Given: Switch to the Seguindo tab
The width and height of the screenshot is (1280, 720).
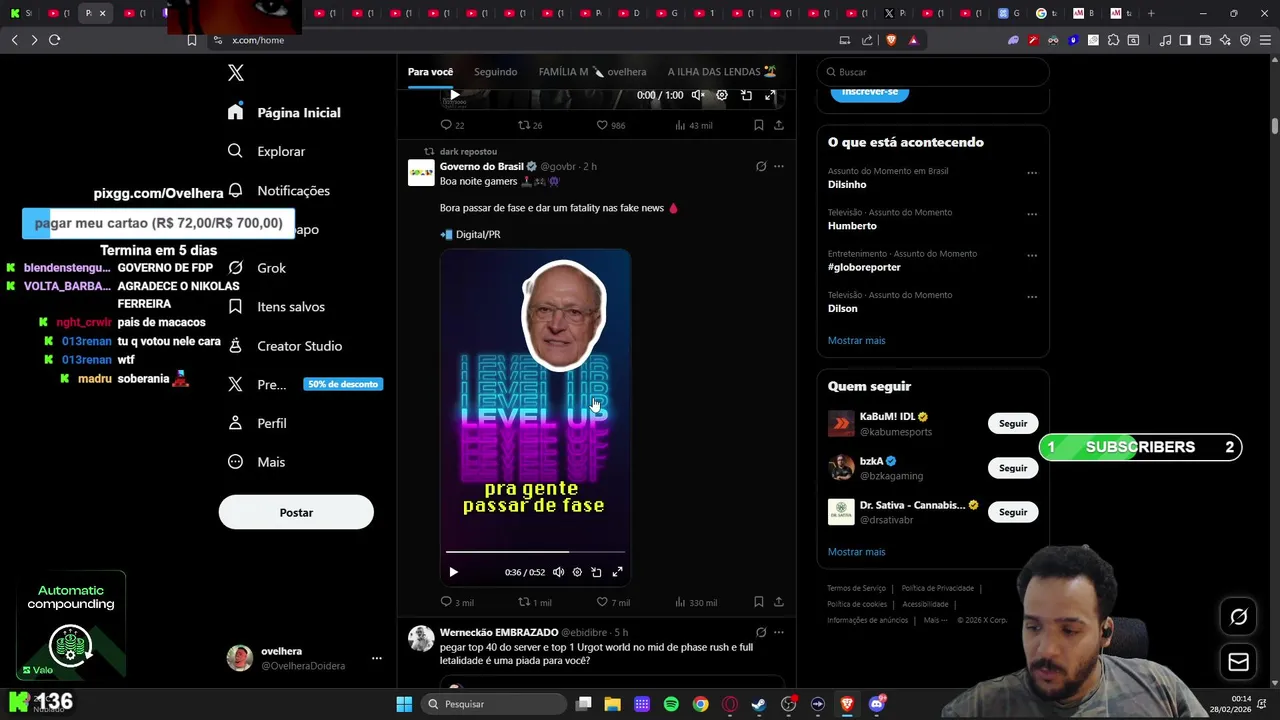Looking at the screenshot, I should [x=496, y=72].
